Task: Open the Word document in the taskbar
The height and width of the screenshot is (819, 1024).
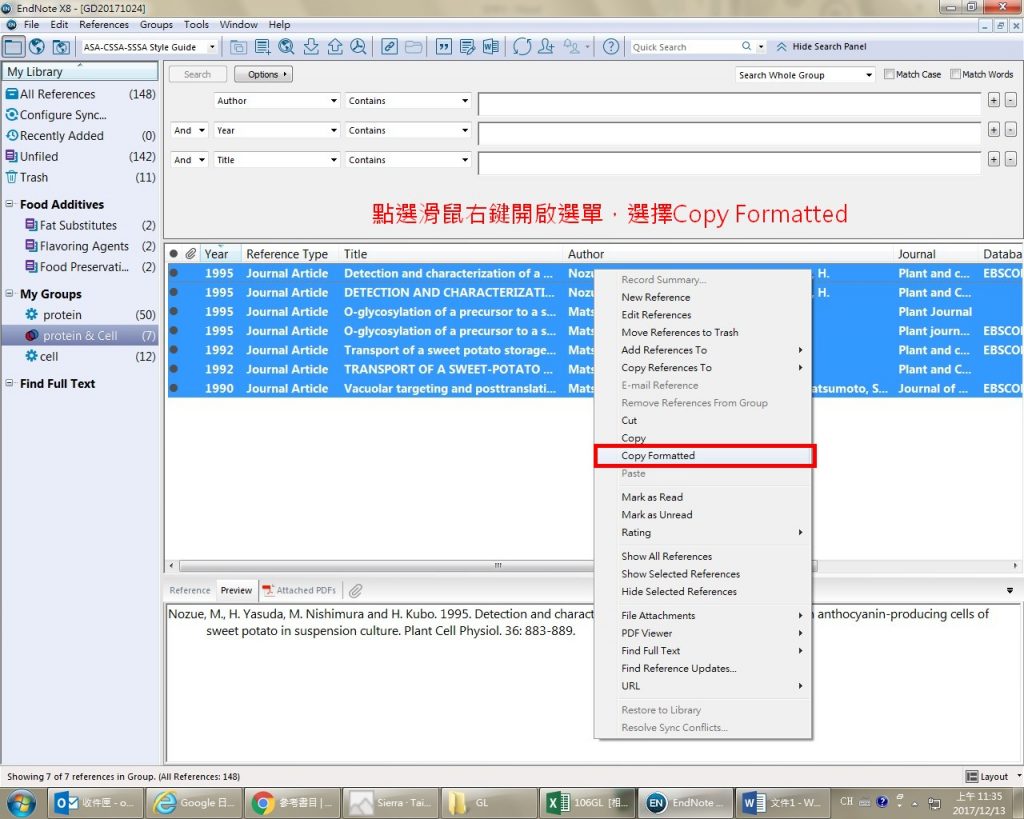Action: tap(783, 803)
